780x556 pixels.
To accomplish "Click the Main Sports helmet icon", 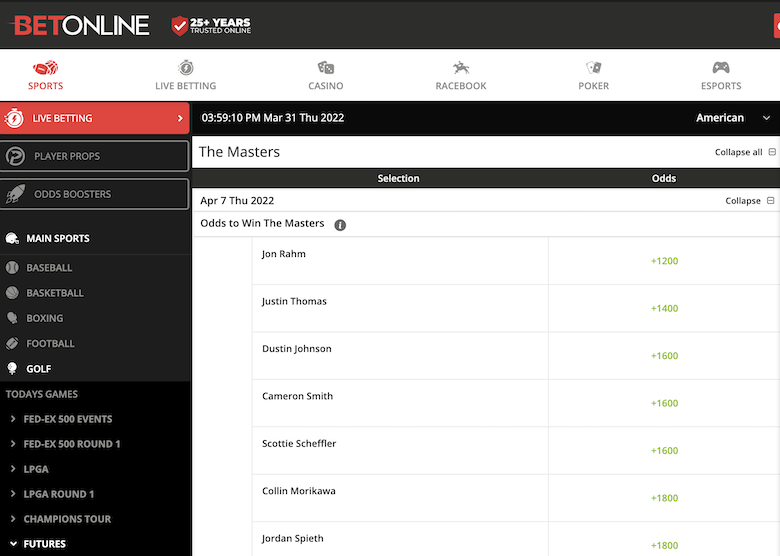I will (12, 238).
